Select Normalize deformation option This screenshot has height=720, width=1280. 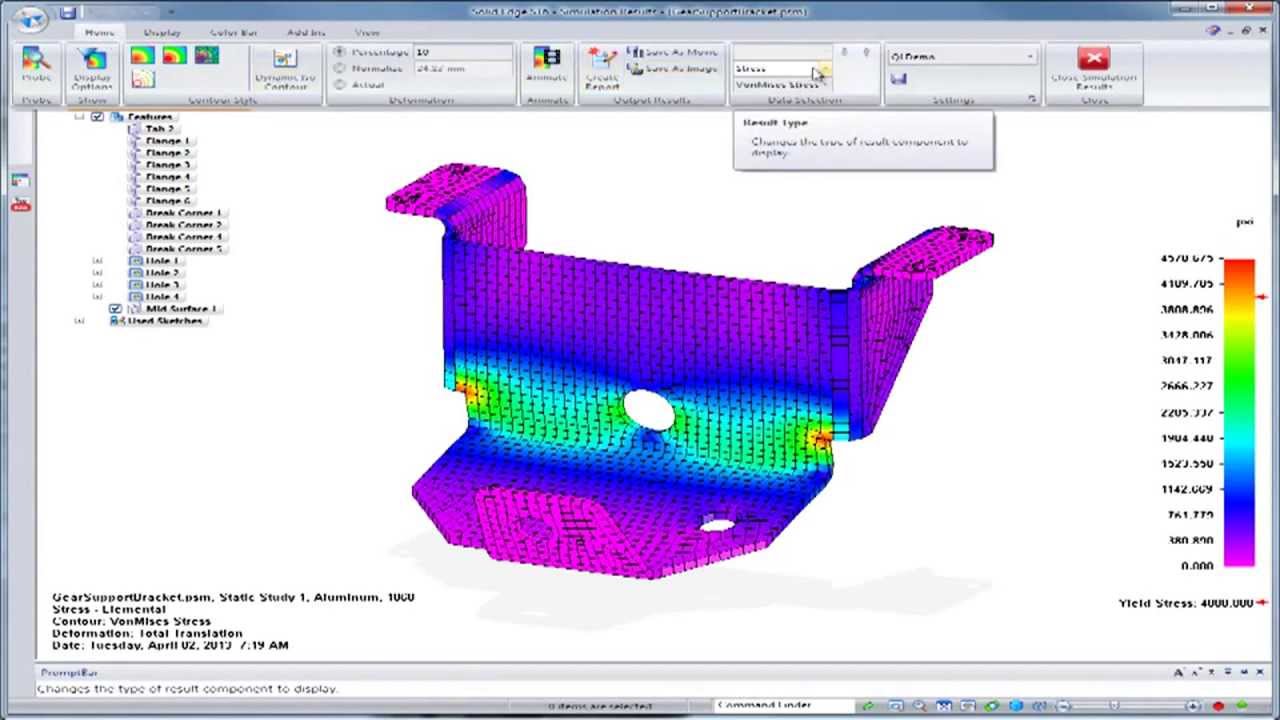(x=340, y=68)
